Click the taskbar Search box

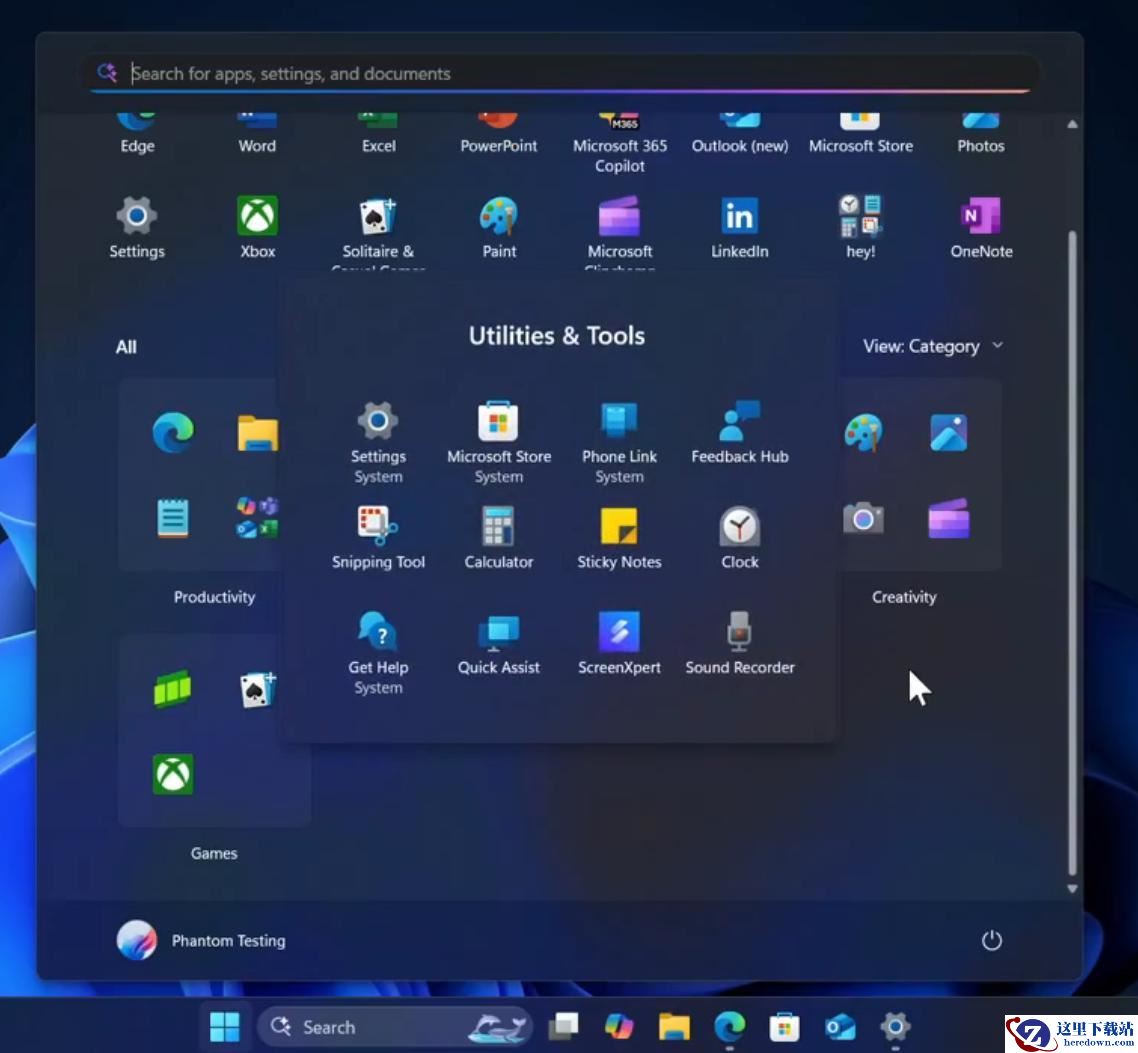click(x=395, y=1027)
